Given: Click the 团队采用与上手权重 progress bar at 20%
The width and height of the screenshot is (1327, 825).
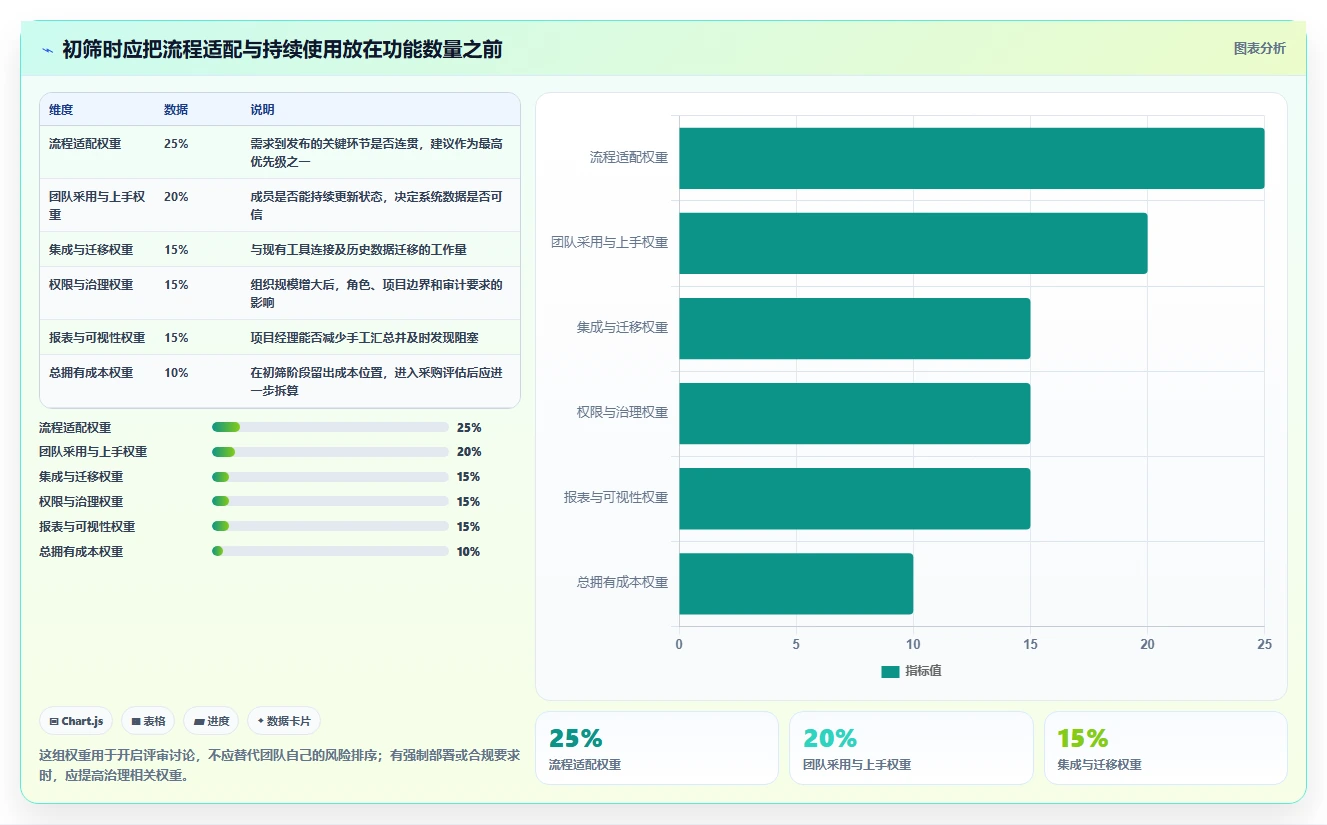Looking at the screenshot, I should click(x=330, y=452).
